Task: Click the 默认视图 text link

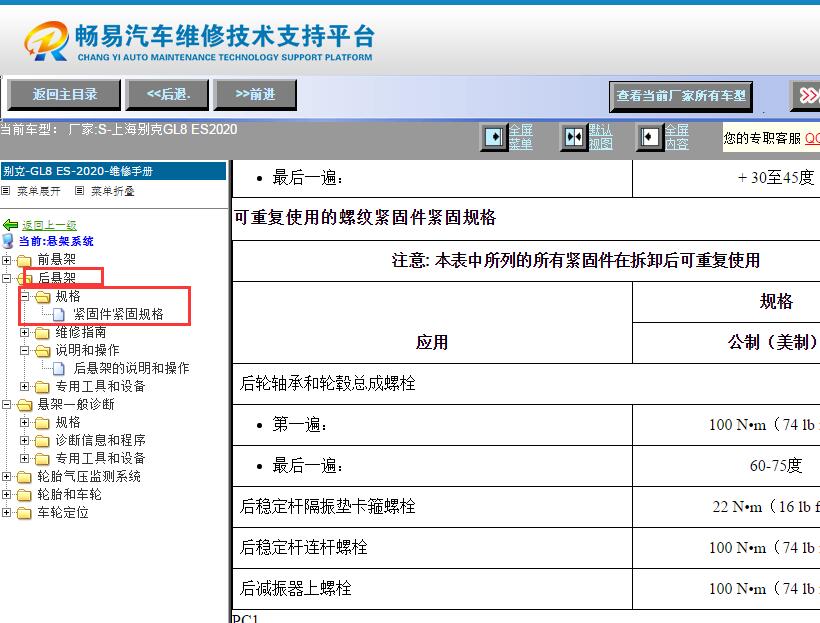Action: pyautogui.click(x=600, y=137)
